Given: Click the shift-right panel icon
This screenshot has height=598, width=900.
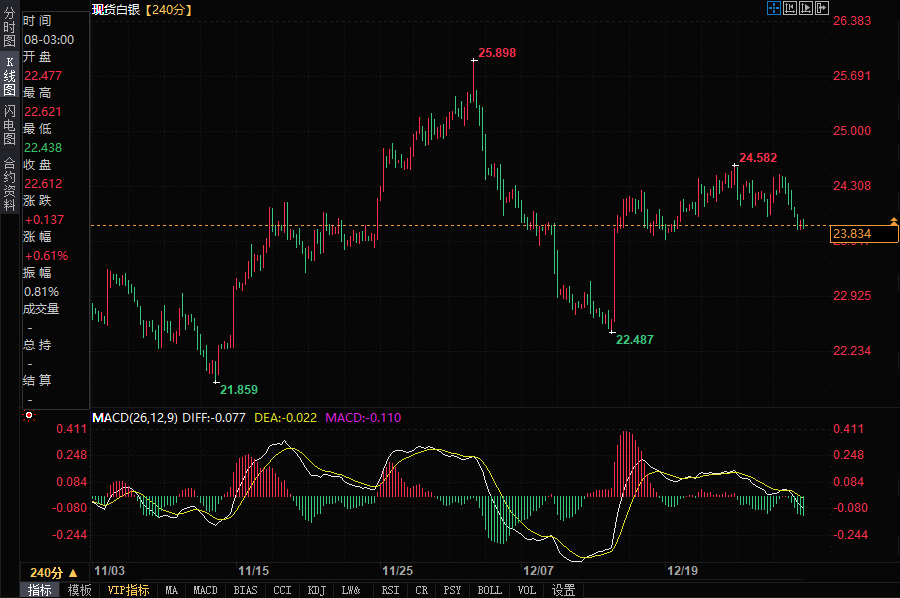Looking at the screenshot, I should 822,9.
